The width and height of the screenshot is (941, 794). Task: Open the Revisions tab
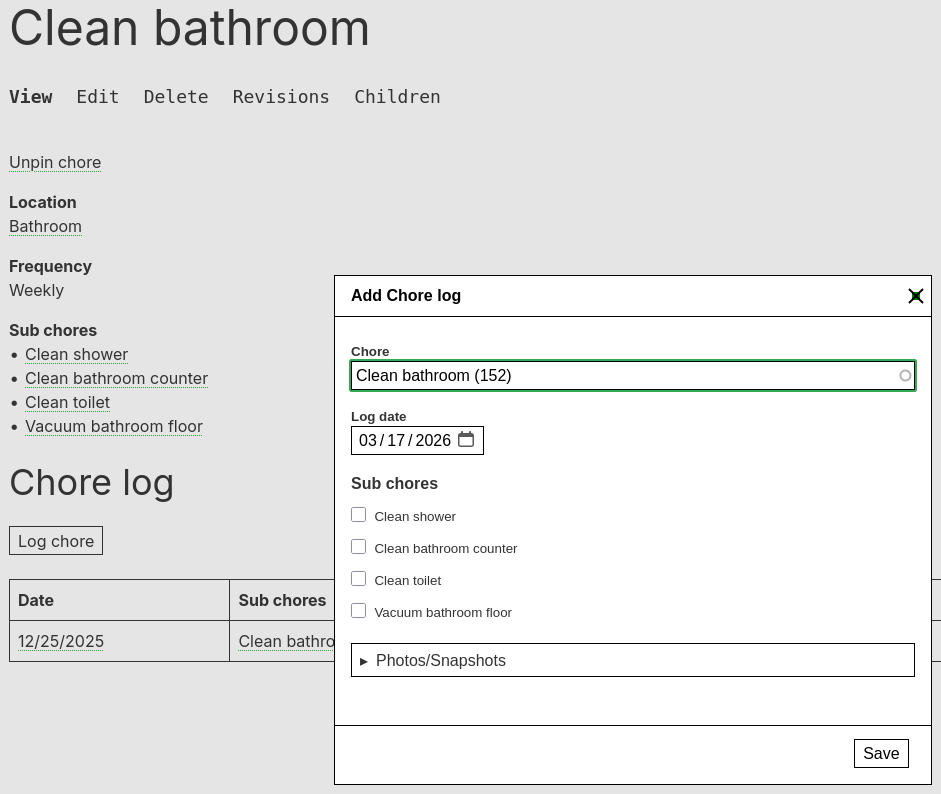coord(281,97)
